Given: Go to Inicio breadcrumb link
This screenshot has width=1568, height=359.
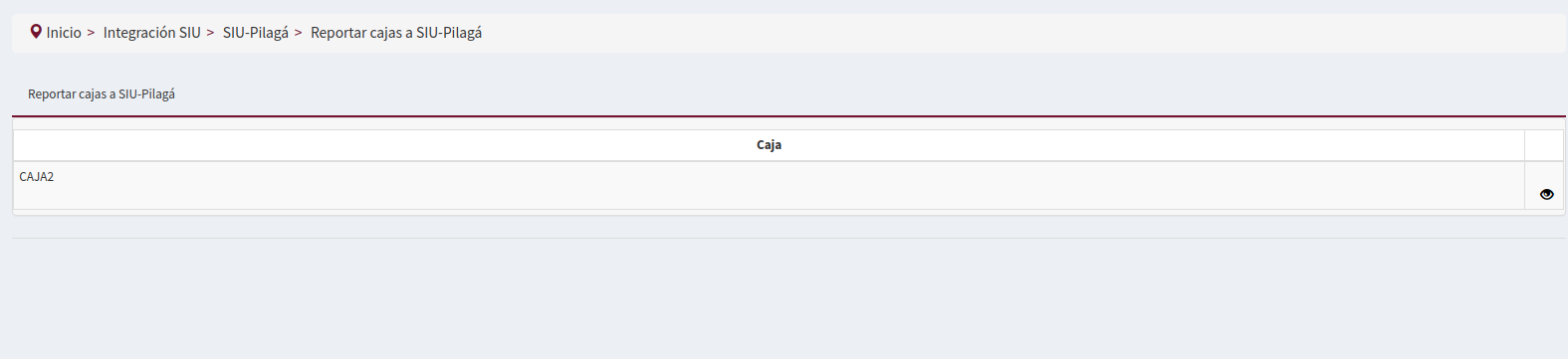Looking at the screenshot, I should 64,33.
